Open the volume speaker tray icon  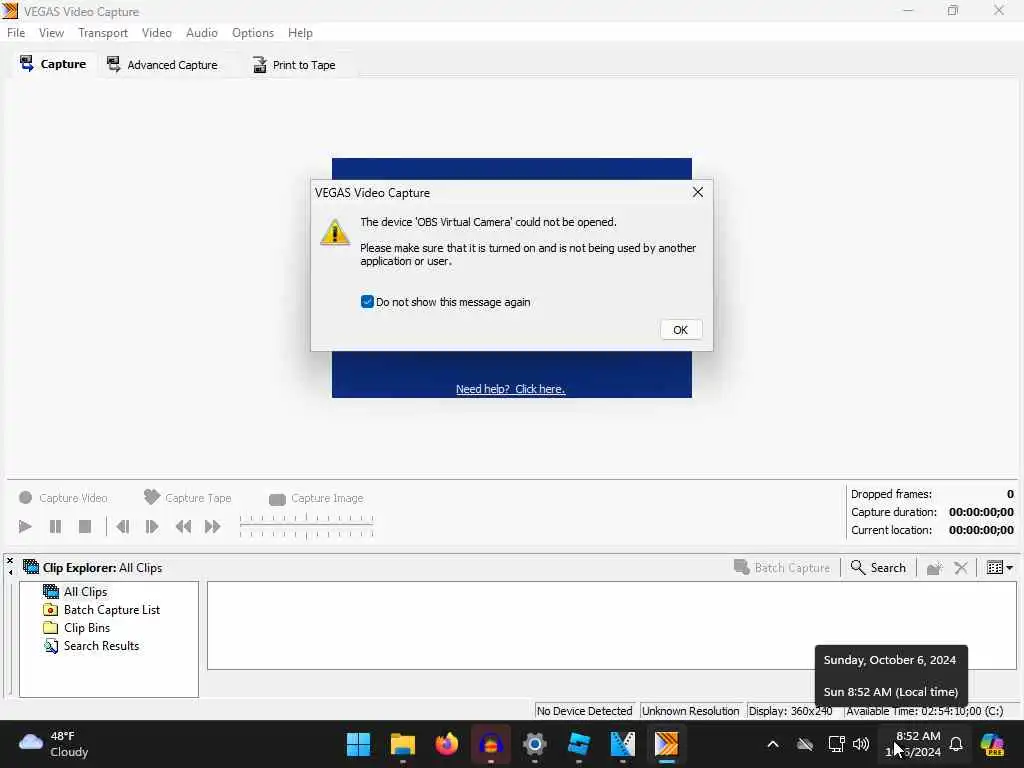tap(861, 744)
